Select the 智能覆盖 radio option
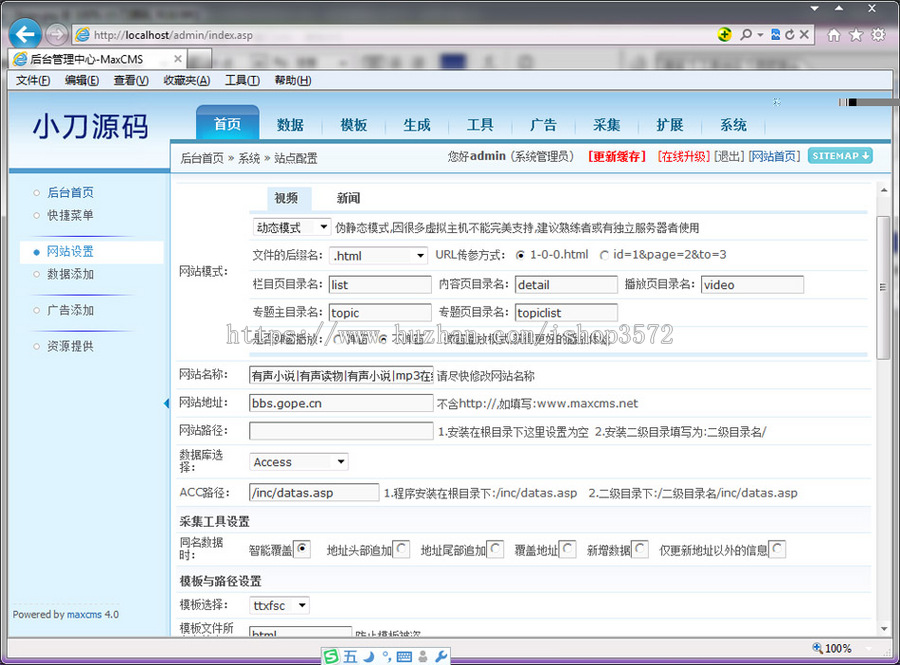Viewport: 900px width, 665px height. click(x=302, y=549)
